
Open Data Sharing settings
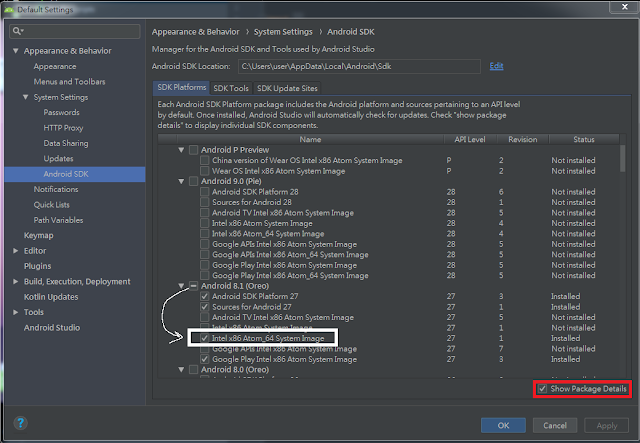(x=66, y=143)
